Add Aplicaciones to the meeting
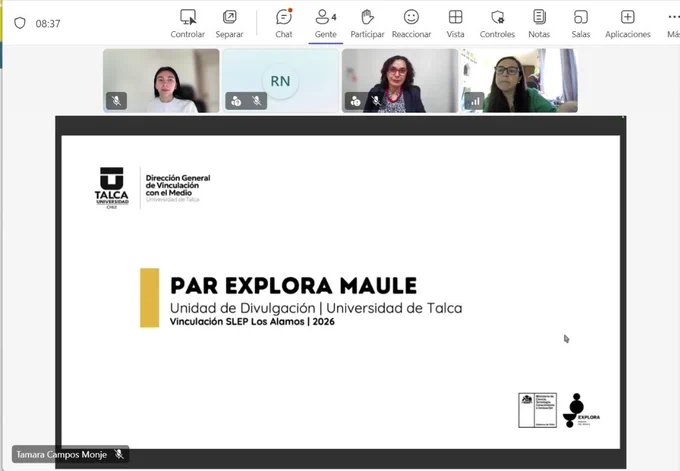This screenshot has height=471, width=680. [x=628, y=24]
